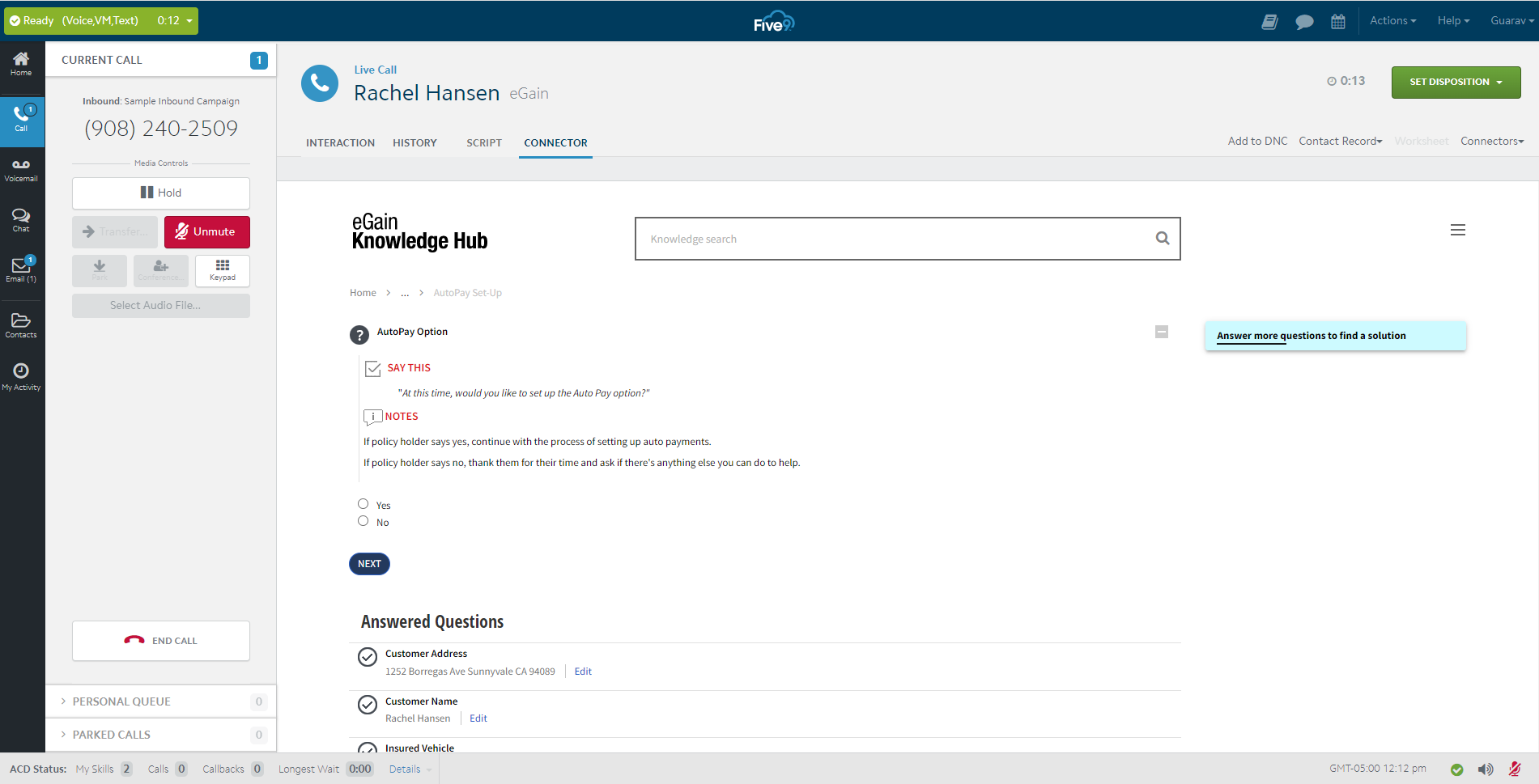
Task: Click inside the Knowledge search field
Action: pyautogui.click(x=891, y=239)
